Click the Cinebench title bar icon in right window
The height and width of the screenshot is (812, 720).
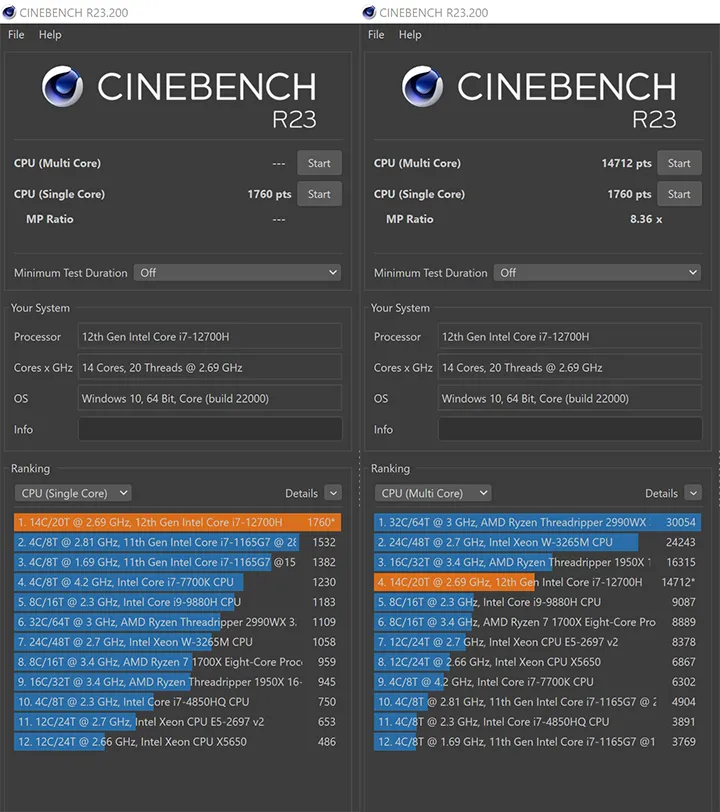pyautogui.click(x=370, y=12)
